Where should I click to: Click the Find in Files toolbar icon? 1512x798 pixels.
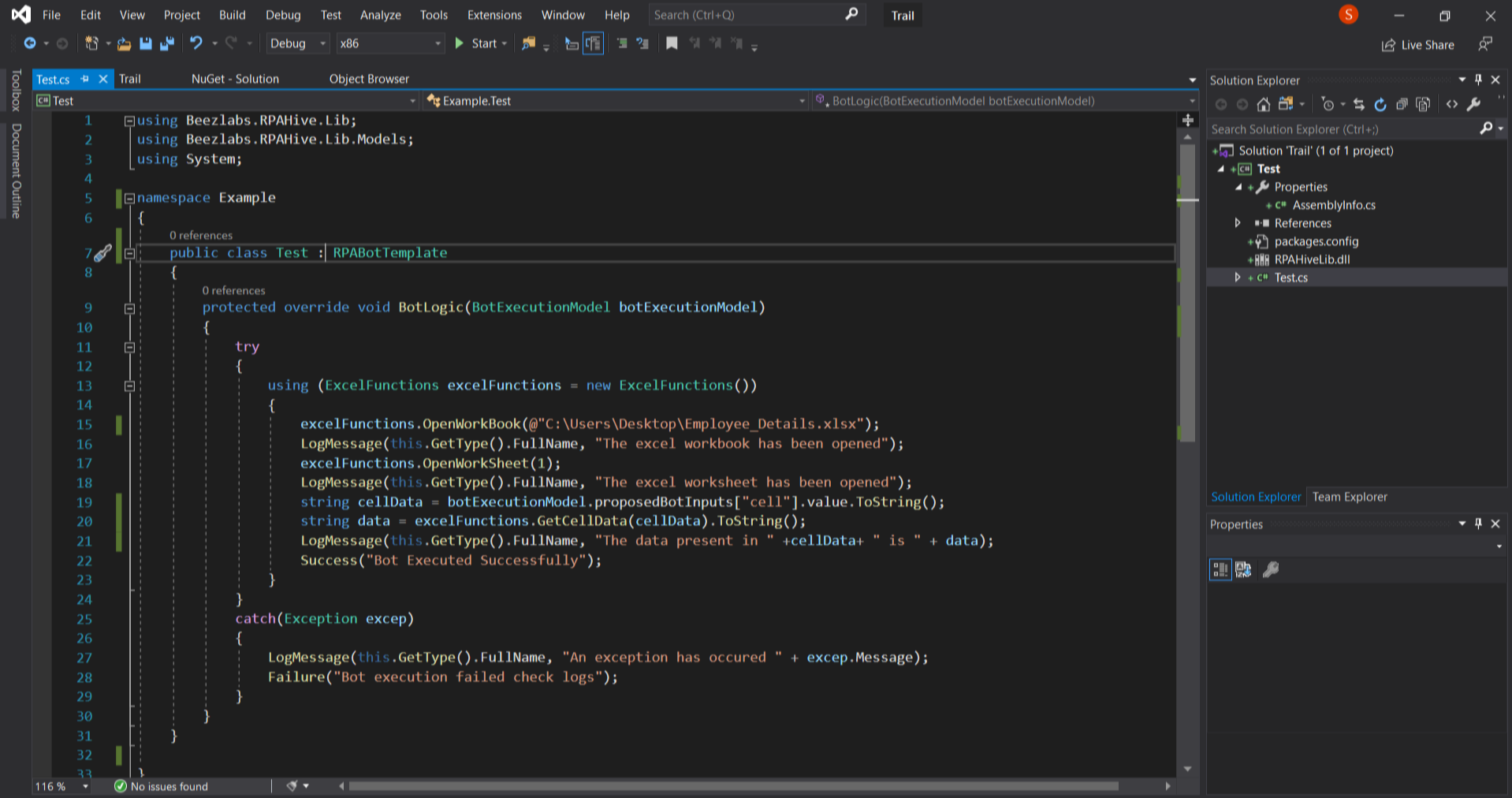click(528, 43)
